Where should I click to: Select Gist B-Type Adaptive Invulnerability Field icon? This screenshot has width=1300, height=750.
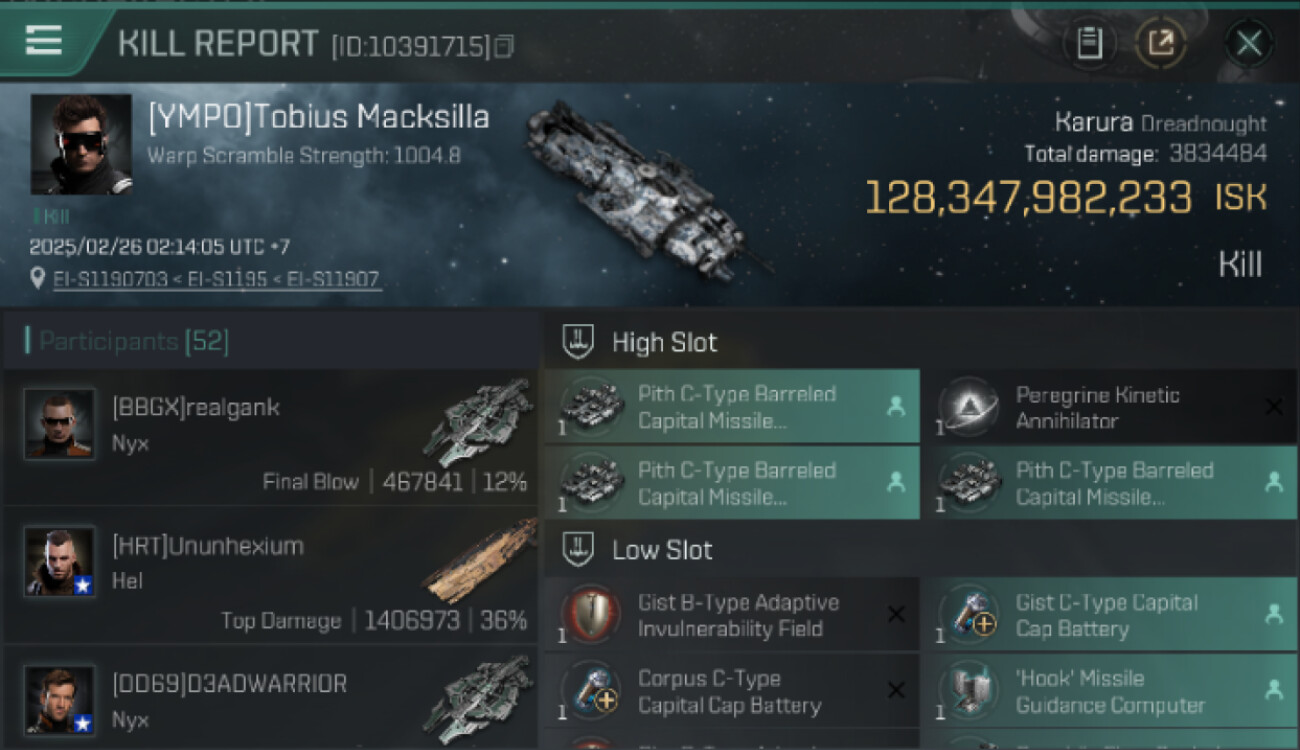(590, 615)
